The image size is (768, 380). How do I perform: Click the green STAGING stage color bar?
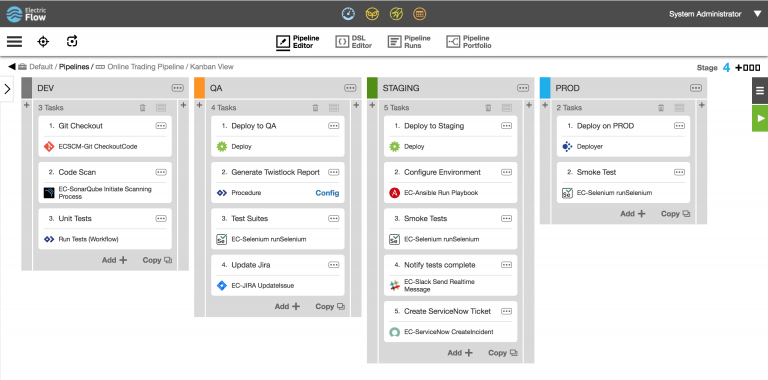point(372,88)
